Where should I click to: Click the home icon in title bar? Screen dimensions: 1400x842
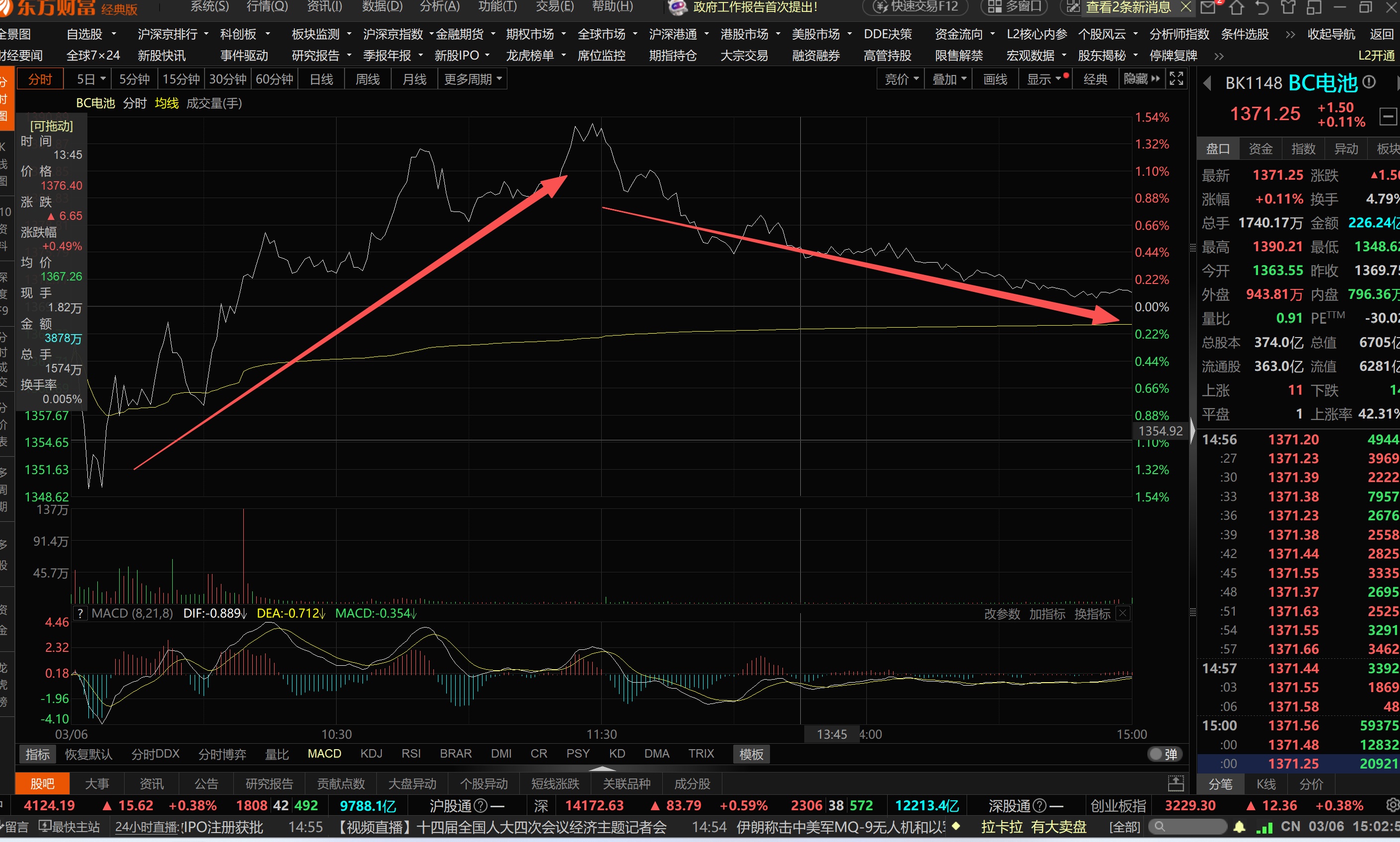coord(1237,7)
